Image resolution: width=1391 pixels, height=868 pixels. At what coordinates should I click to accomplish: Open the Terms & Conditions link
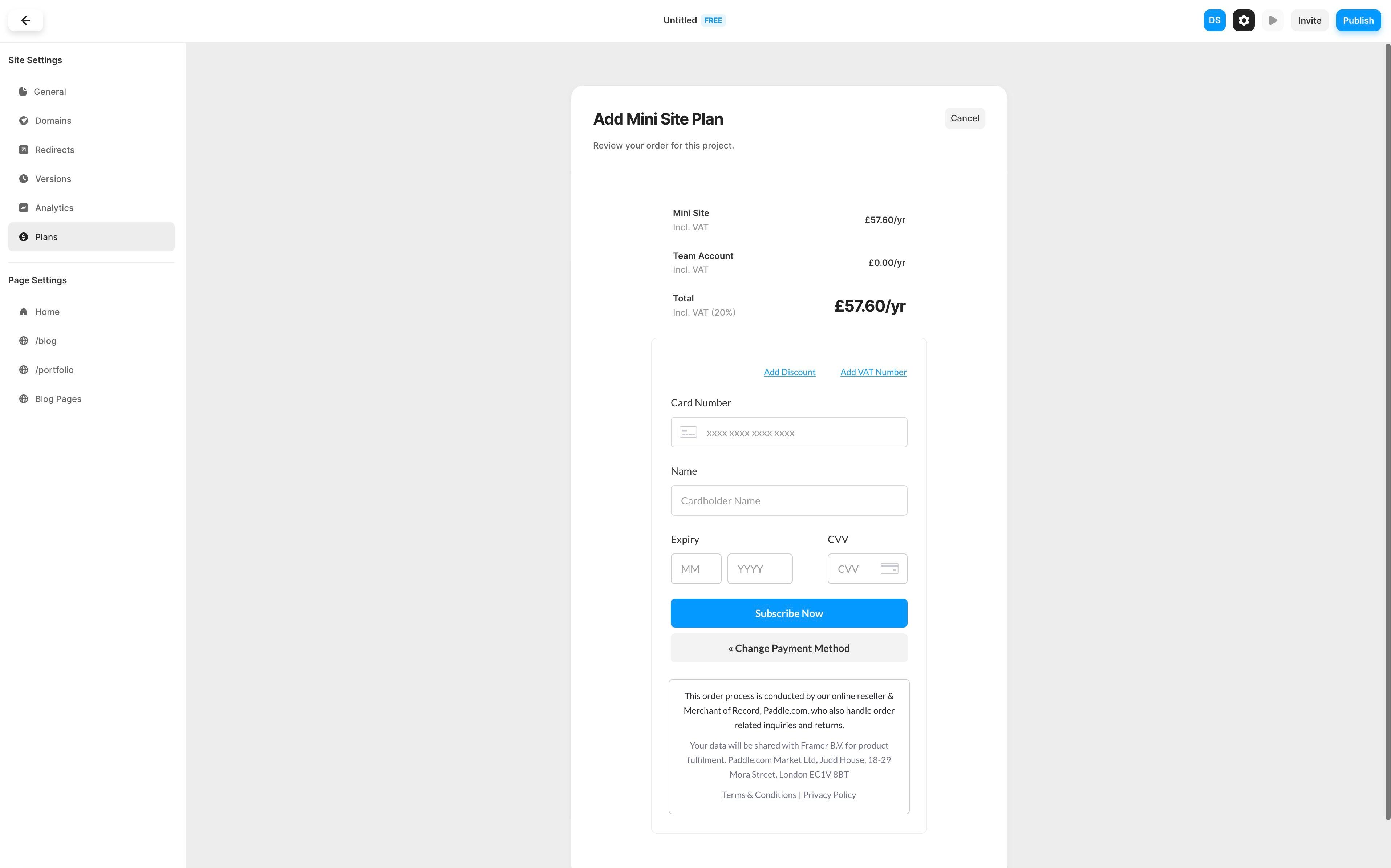click(x=759, y=795)
